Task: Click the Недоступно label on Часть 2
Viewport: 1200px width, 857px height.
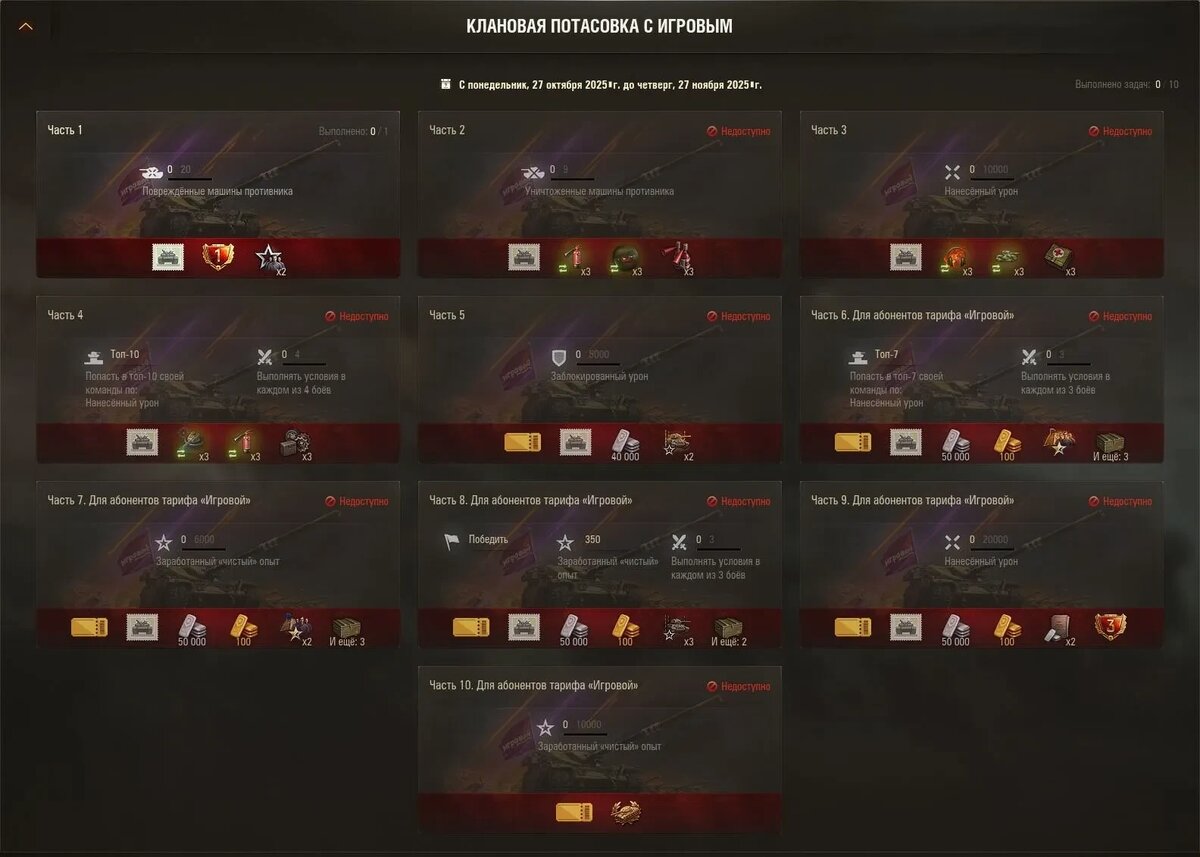Action: point(739,131)
